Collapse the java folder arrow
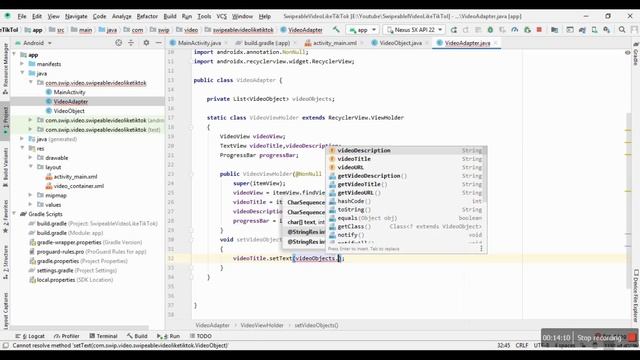This screenshot has height=360, width=640. click(x=22, y=73)
